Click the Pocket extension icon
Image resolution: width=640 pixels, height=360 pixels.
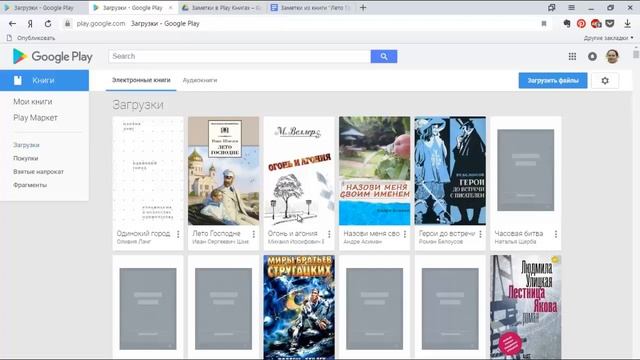[610, 24]
